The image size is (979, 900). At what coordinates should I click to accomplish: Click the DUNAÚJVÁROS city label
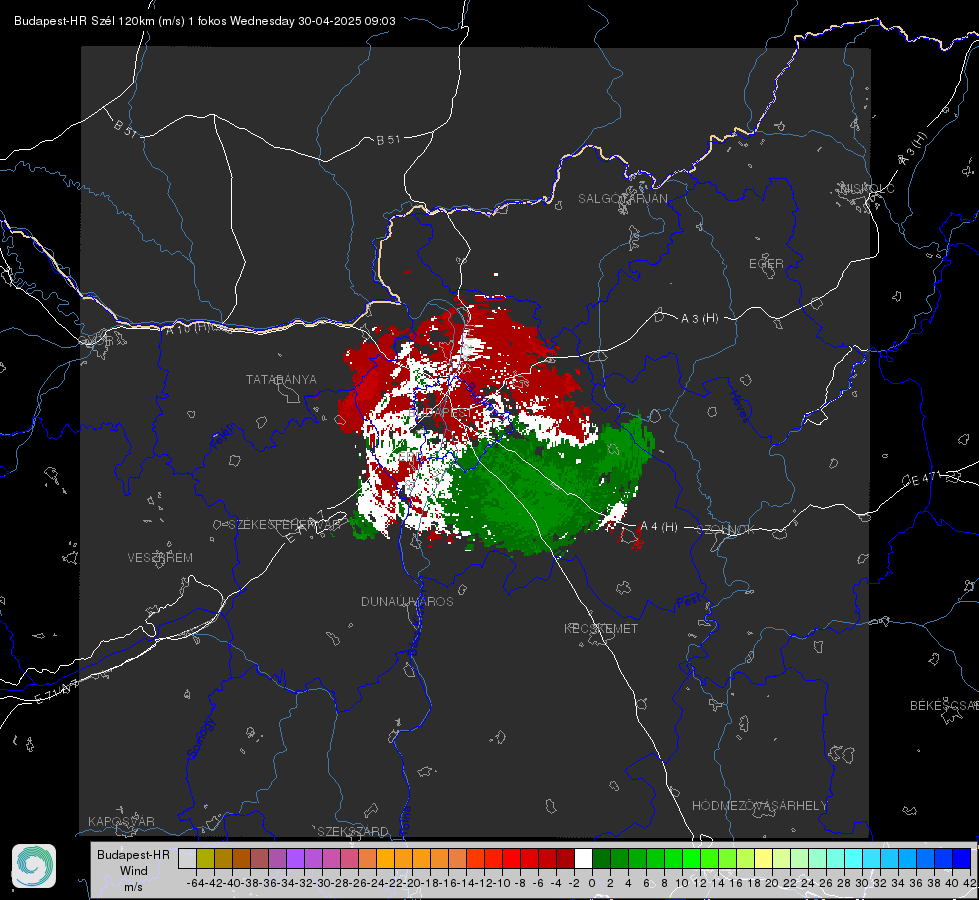click(407, 601)
